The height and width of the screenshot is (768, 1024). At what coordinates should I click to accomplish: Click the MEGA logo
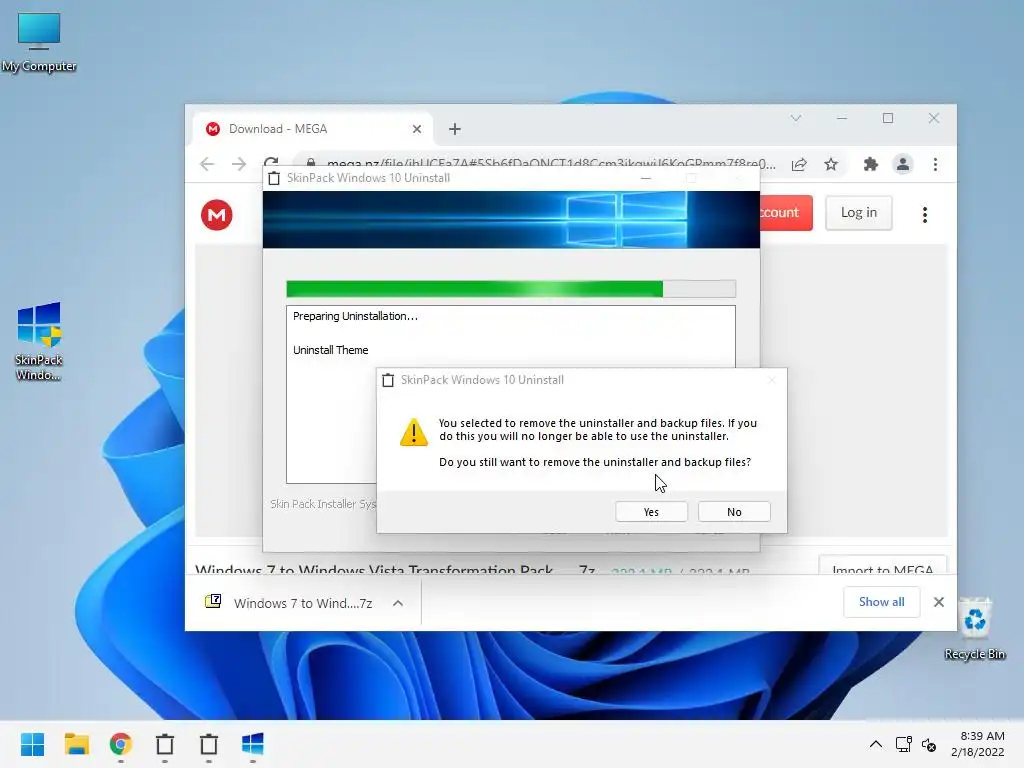coord(217,215)
